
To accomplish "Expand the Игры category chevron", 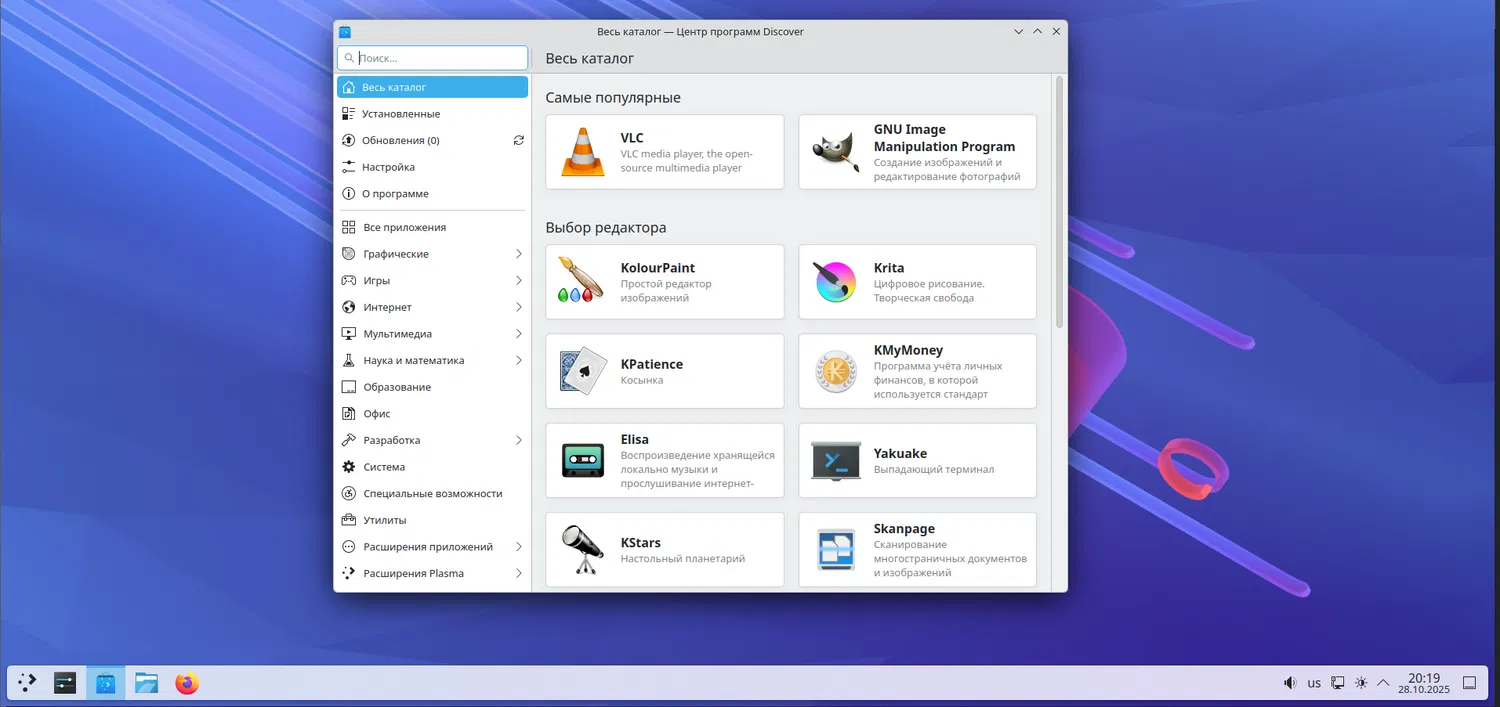I will coord(519,281).
